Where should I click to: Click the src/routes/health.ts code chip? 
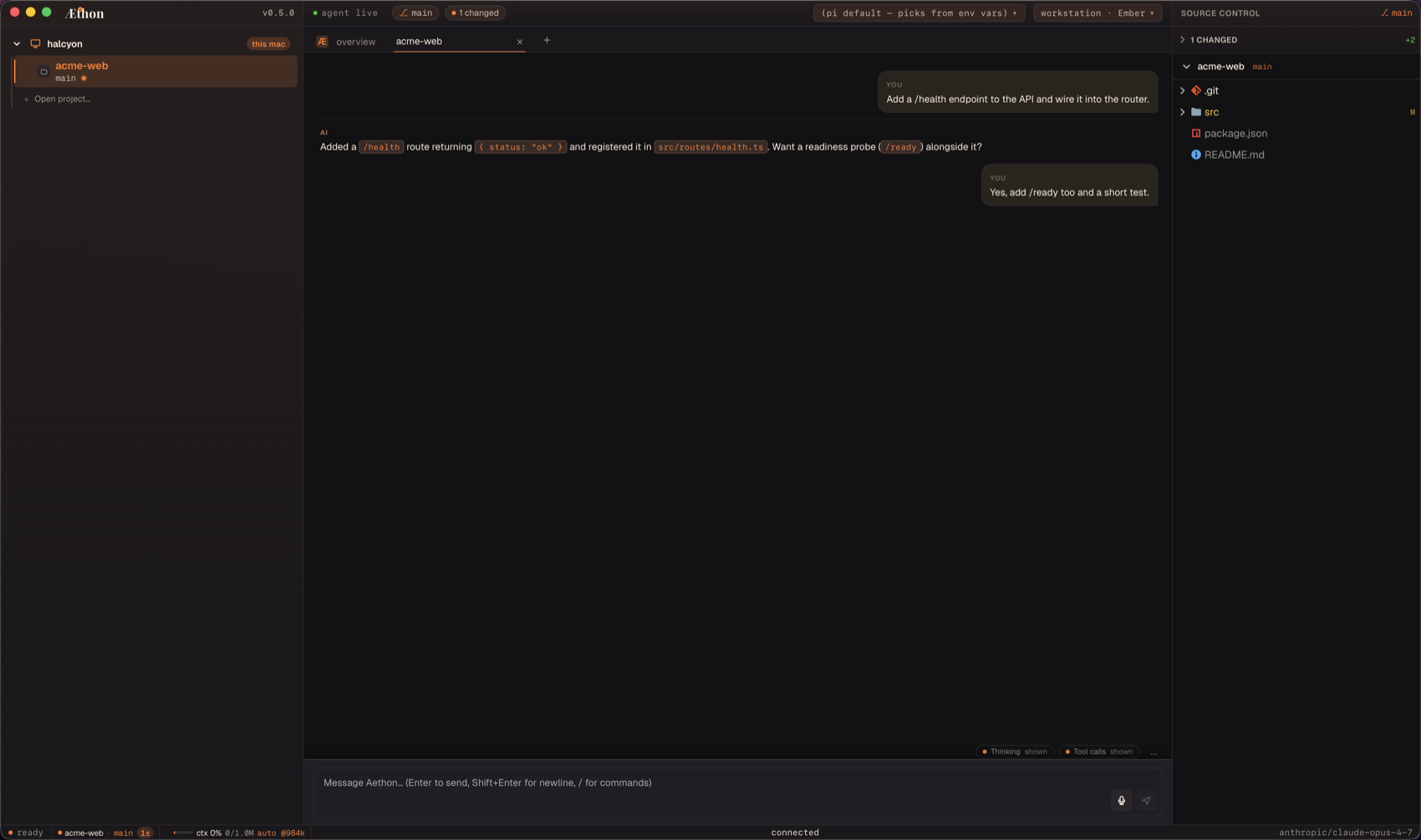click(x=710, y=147)
